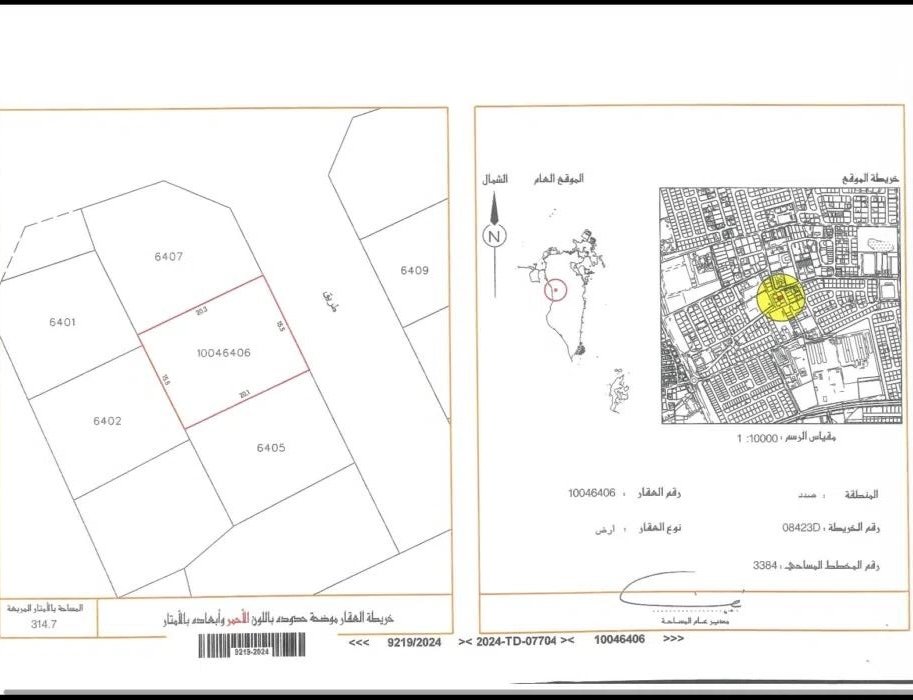Select plot 6401 on the parcel map

click(x=62, y=322)
